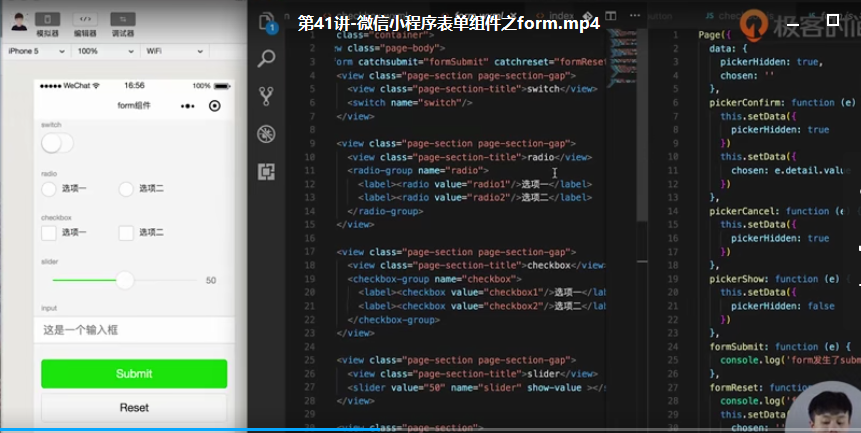Switch to the button editor tab

point(659,16)
